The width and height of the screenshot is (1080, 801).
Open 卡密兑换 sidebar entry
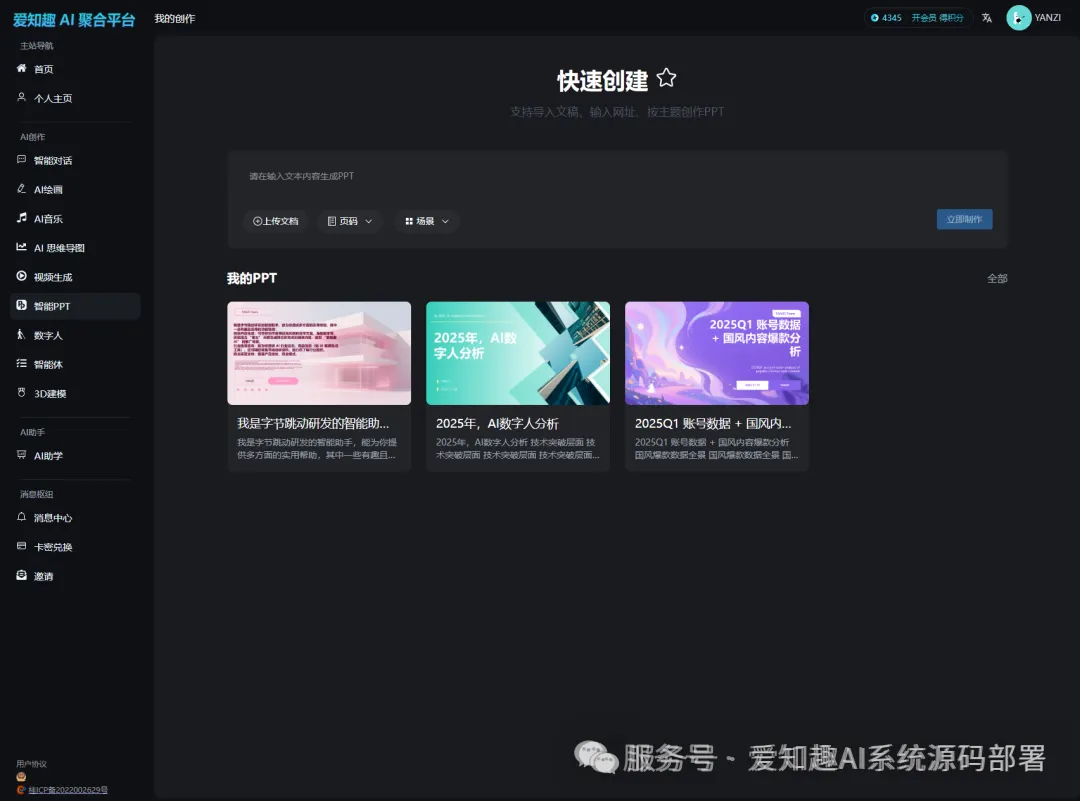click(x=75, y=547)
